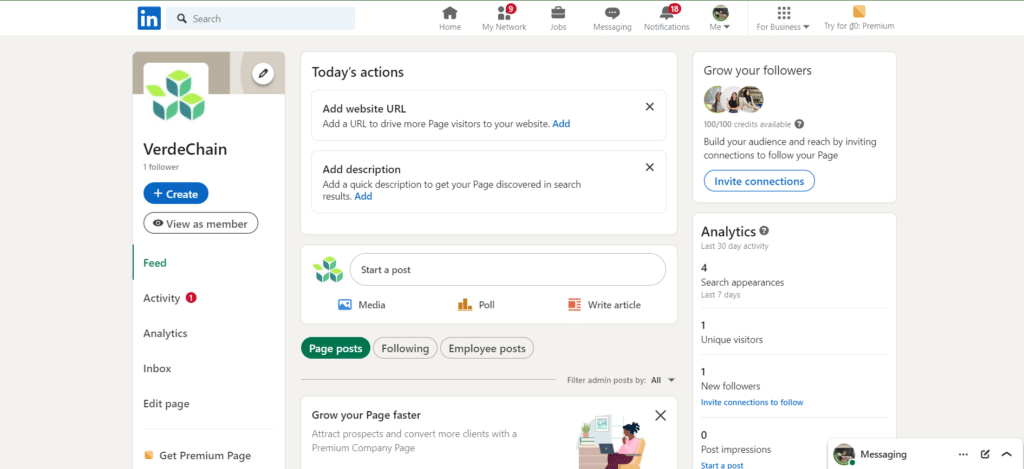This screenshot has height=469, width=1024.
Task: Select the Following tab
Action: pos(405,349)
